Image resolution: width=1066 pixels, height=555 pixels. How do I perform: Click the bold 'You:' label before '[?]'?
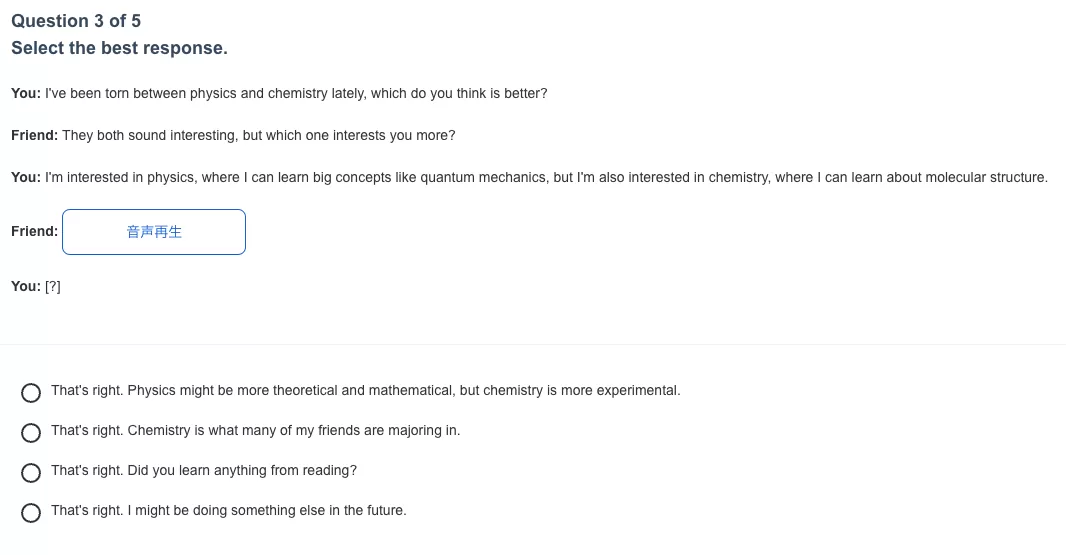pyautogui.click(x=26, y=286)
